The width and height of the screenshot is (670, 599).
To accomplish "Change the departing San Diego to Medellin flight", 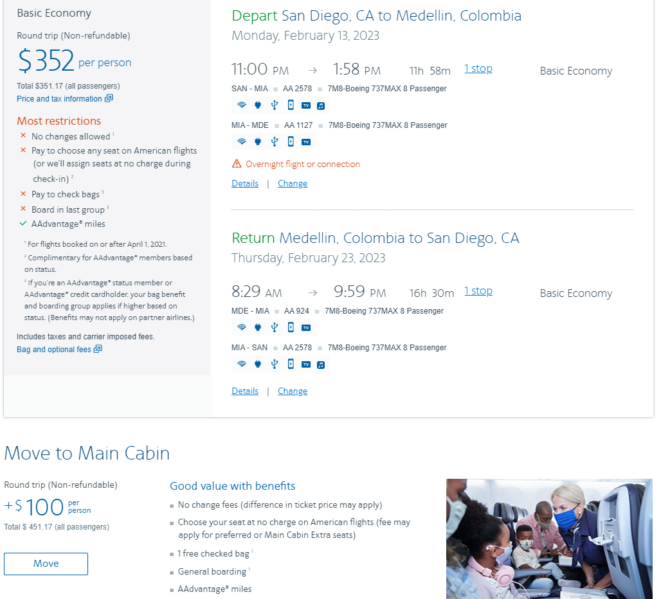I will pos(292,184).
